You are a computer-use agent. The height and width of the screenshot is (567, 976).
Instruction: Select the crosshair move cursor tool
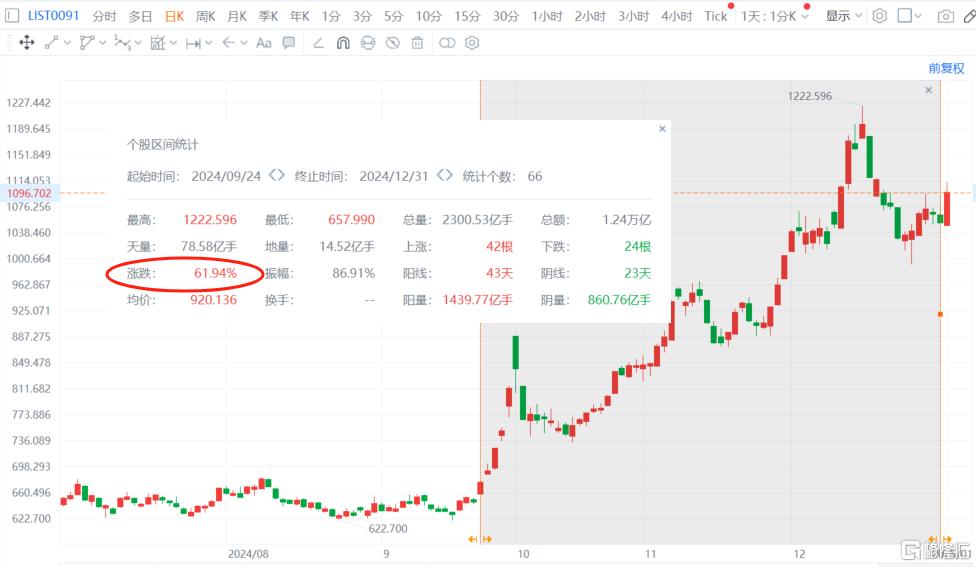coord(27,43)
